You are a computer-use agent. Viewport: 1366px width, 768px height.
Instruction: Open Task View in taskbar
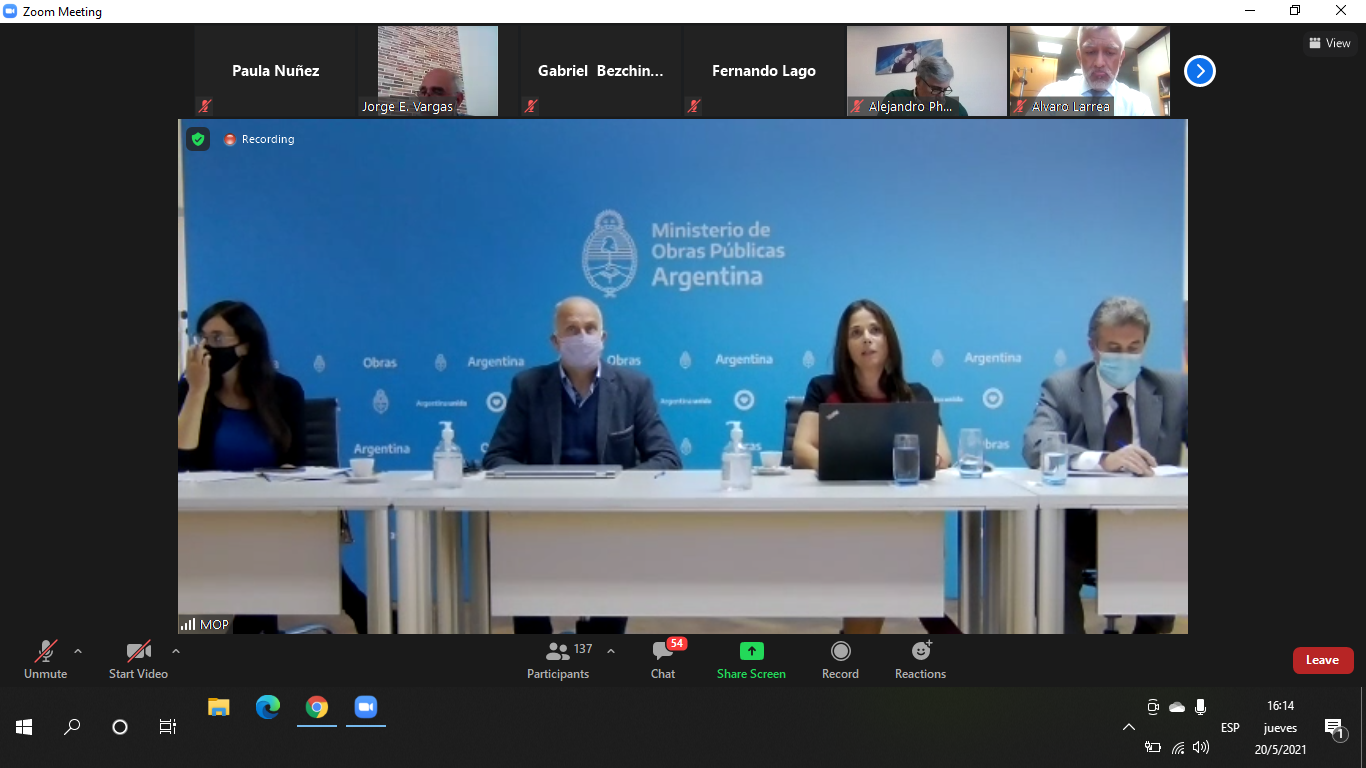coord(168,727)
